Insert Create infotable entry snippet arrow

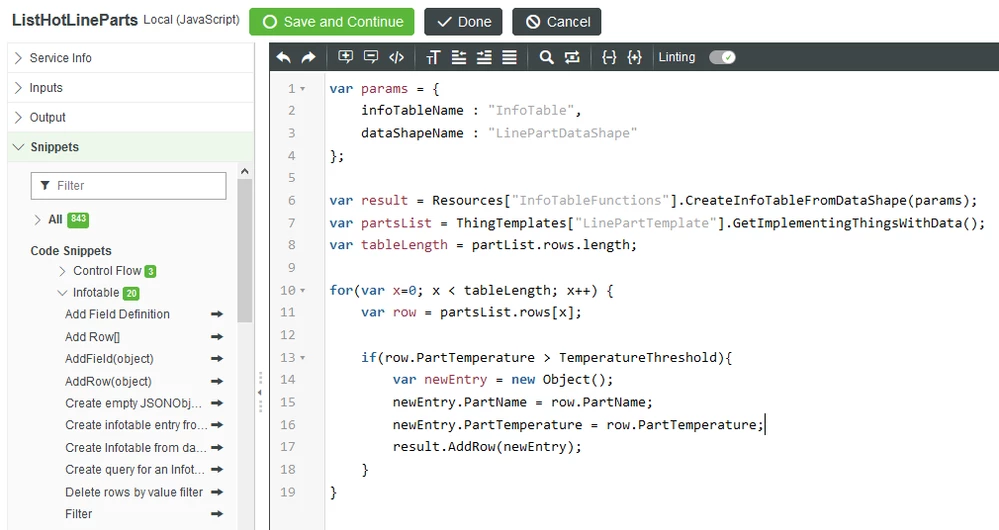tap(217, 425)
